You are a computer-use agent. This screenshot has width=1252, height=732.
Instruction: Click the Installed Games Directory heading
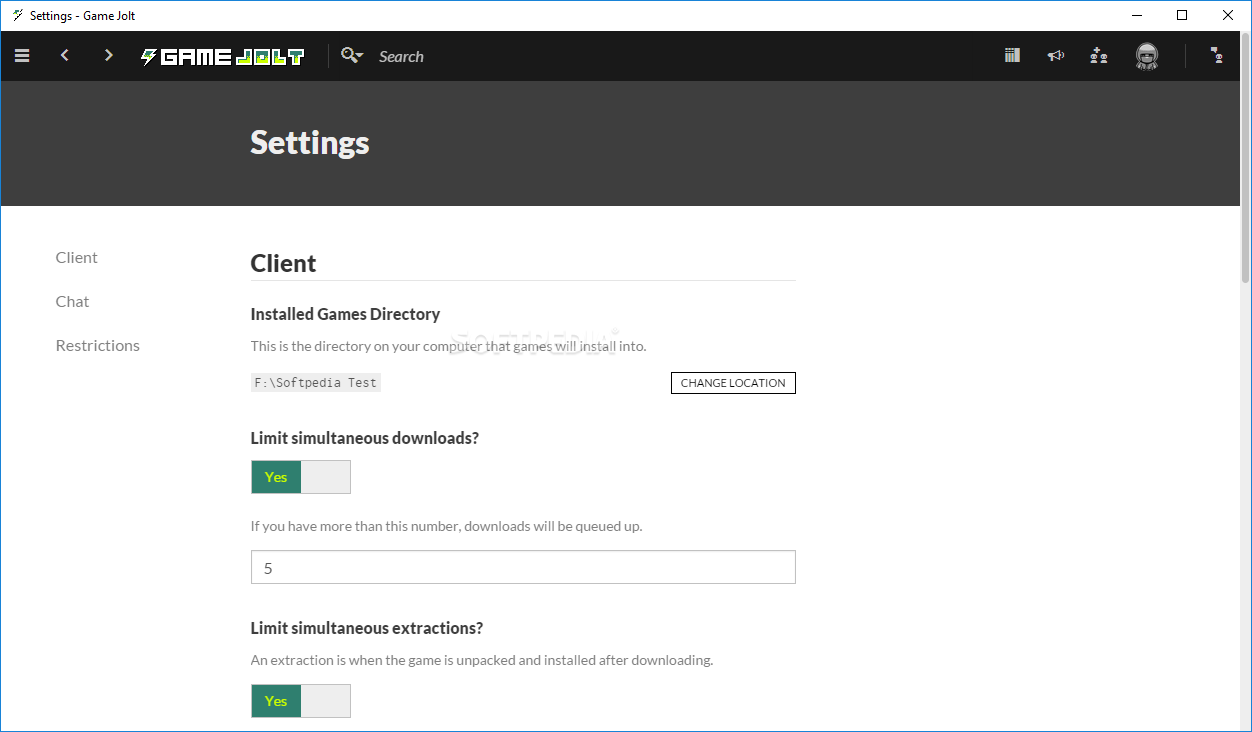tap(345, 314)
